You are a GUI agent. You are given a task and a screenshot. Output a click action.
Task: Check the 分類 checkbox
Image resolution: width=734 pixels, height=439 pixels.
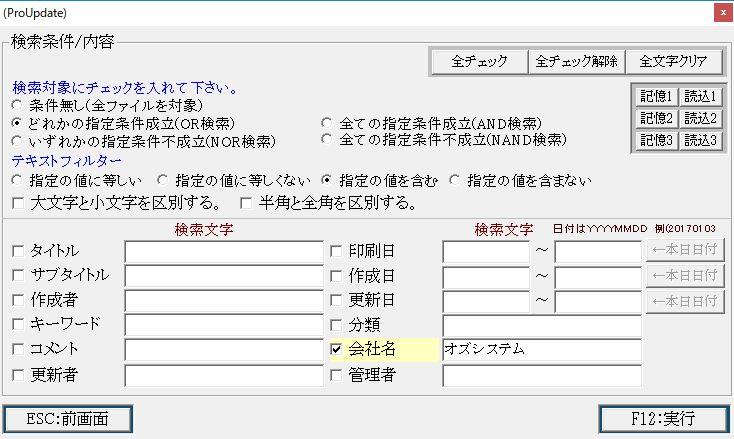[336, 325]
